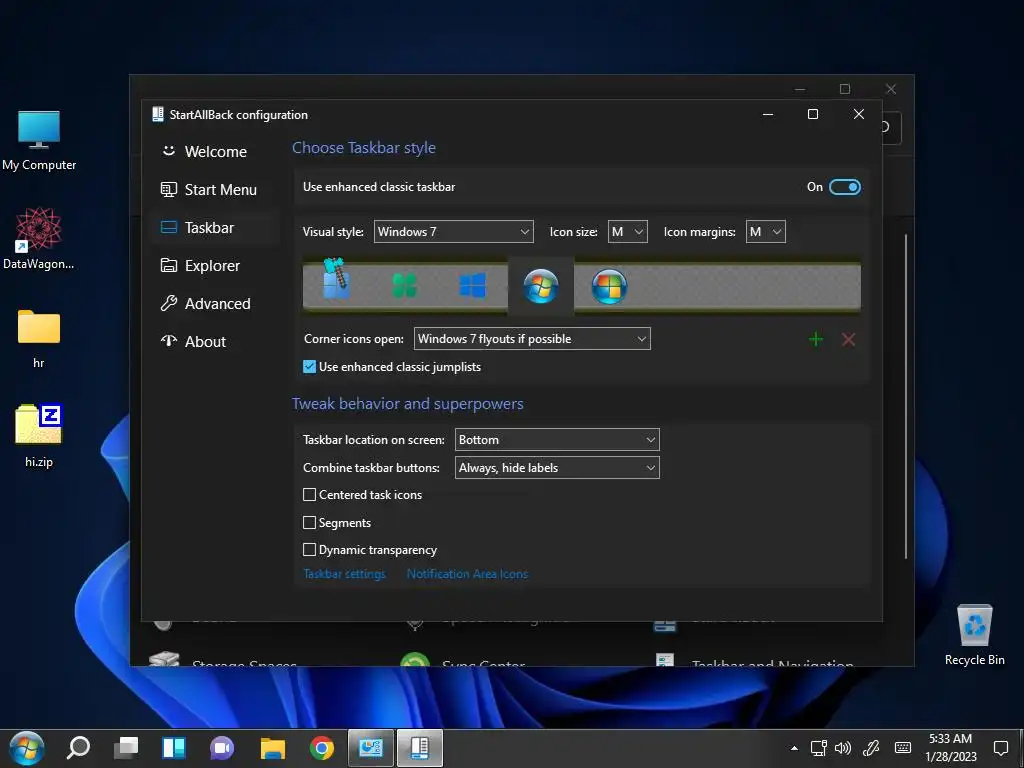The width and height of the screenshot is (1024, 768).
Task: Open the volume speaker tray icon
Action: 843,748
